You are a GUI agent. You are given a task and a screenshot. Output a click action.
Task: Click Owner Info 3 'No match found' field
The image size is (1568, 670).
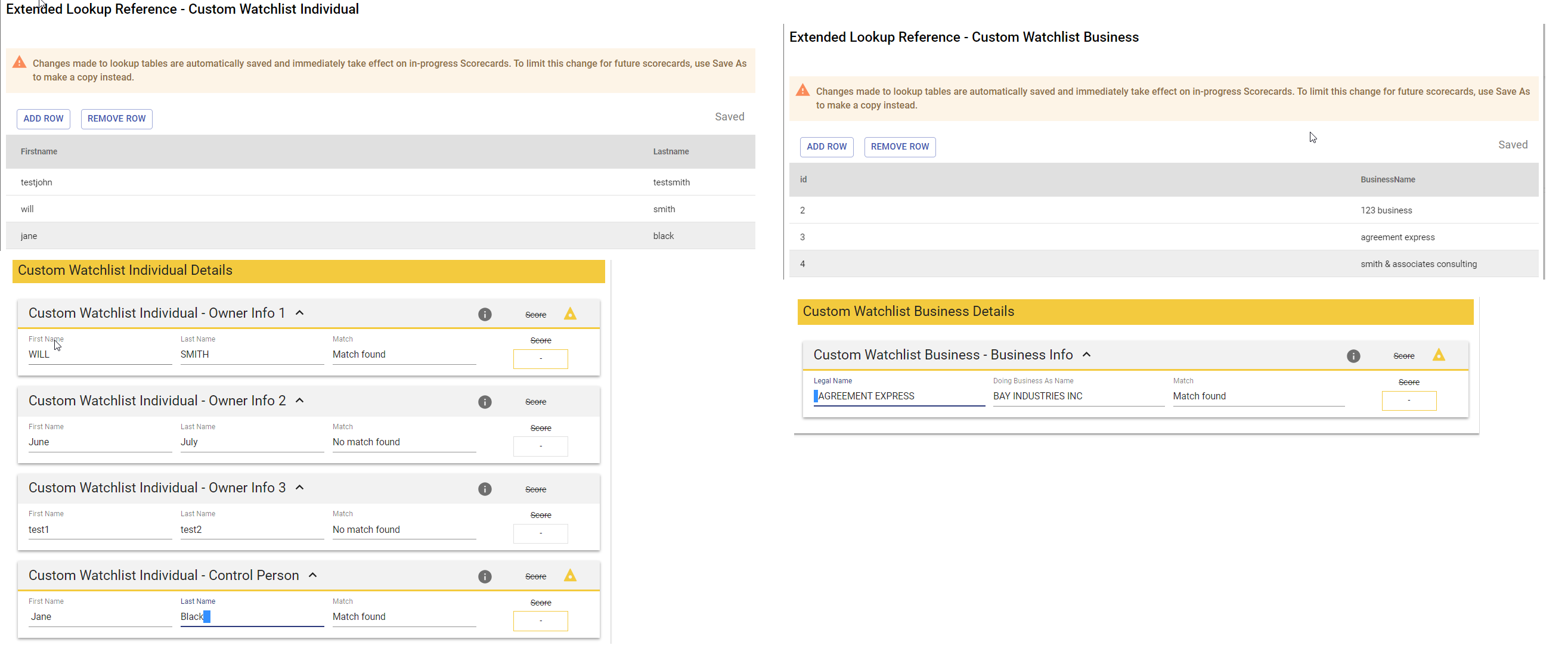point(404,530)
